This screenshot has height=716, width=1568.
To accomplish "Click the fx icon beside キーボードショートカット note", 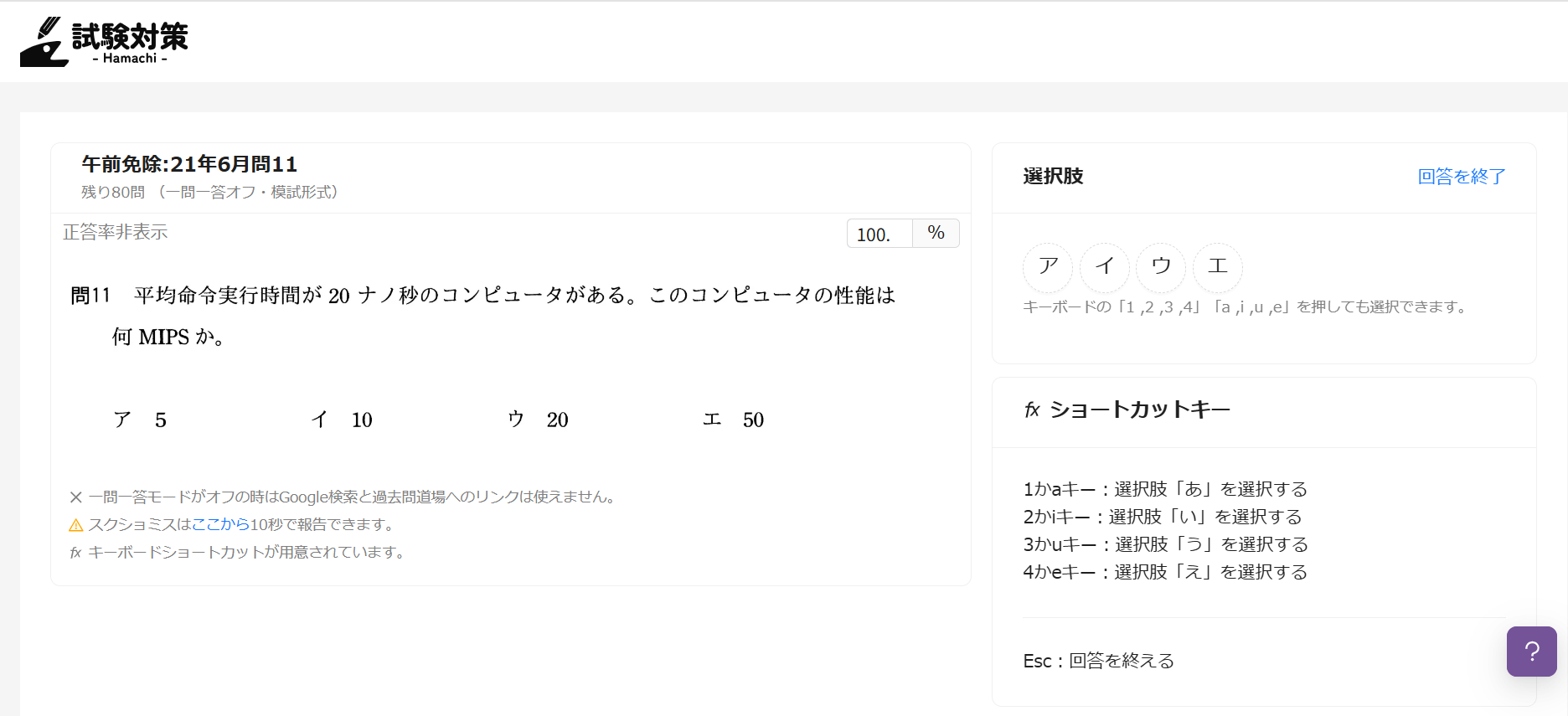I will (x=75, y=553).
